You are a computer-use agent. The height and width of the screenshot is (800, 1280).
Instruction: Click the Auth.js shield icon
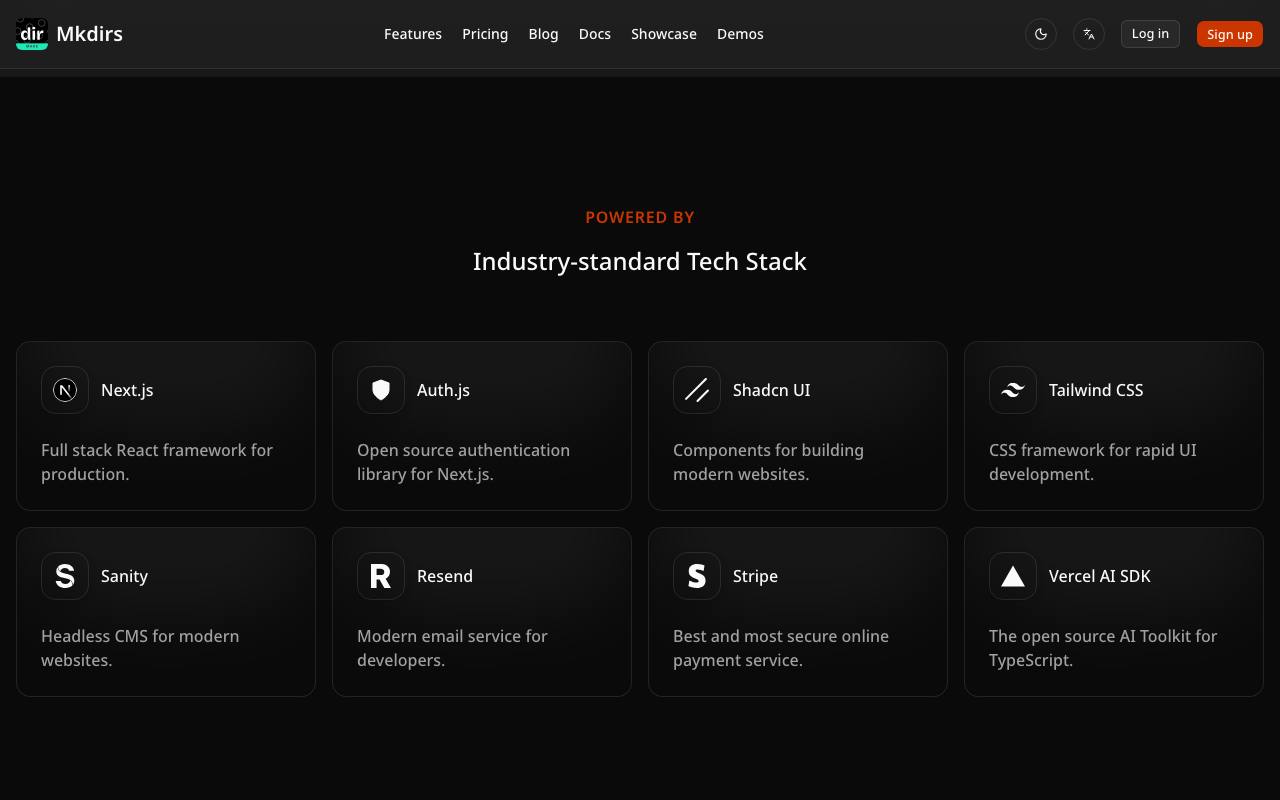(x=381, y=390)
